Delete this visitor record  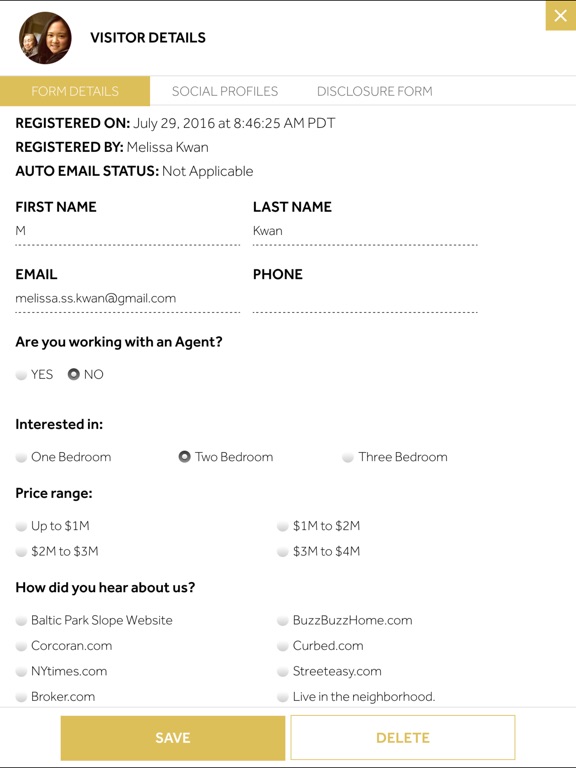(403, 738)
